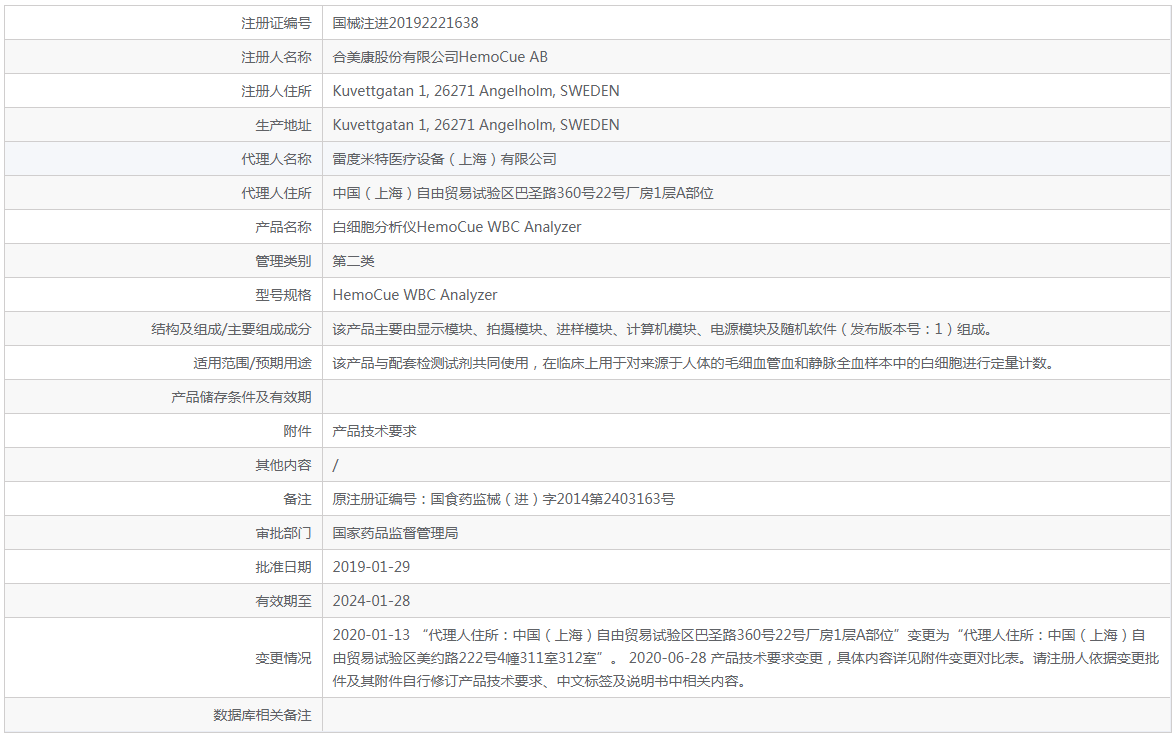
Task: Click the 注册人名称 label
Action: coord(276,57)
